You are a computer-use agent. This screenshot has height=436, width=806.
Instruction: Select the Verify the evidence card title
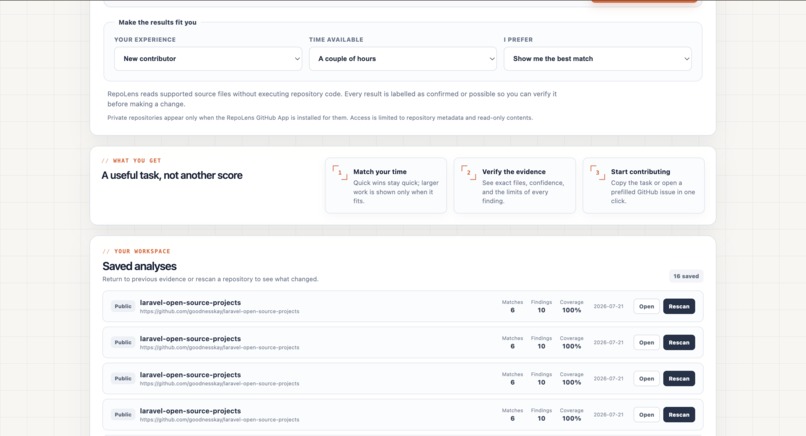click(514, 172)
